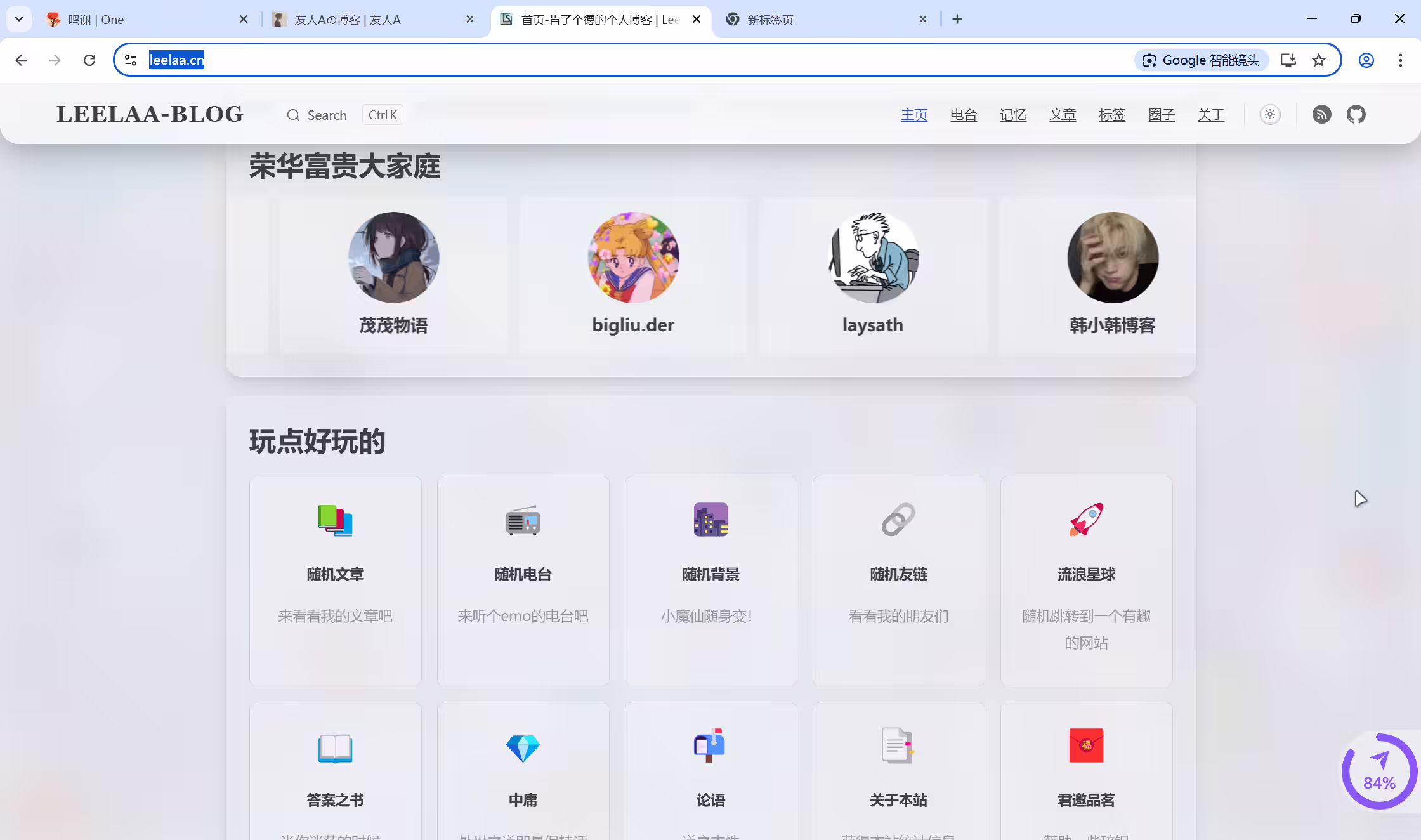
Task: Open the 文章 navigation link
Action: (1063, 115)
